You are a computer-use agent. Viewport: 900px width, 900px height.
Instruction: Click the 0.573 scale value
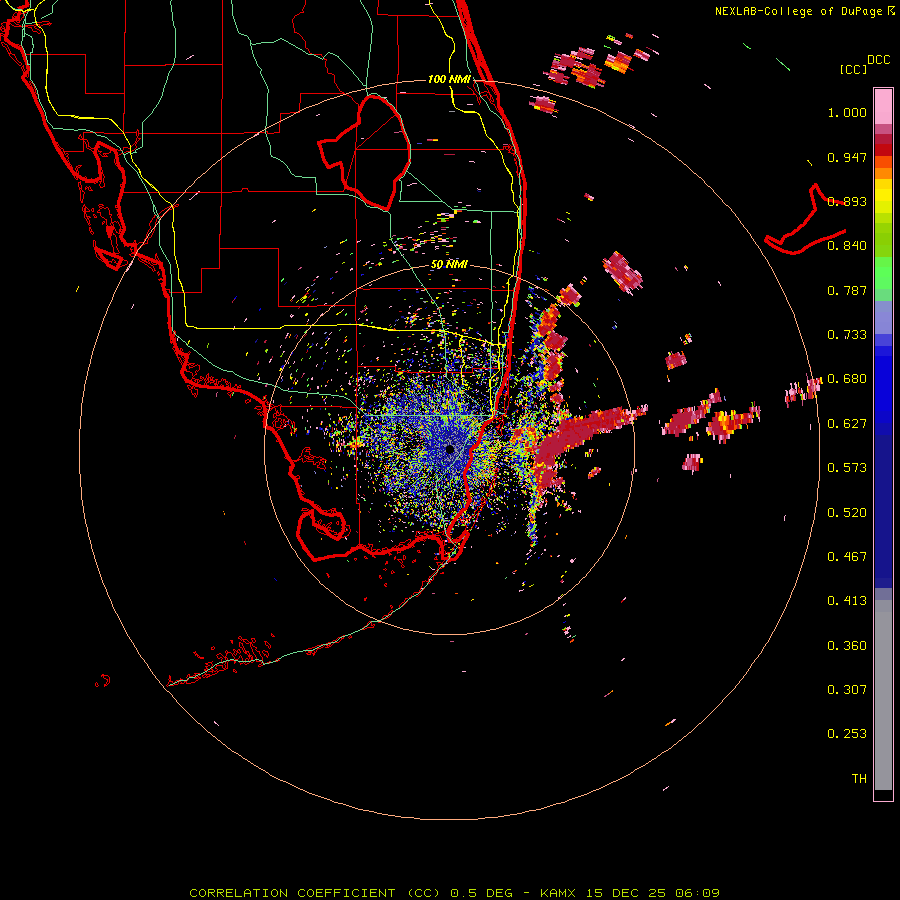tap(847, 468)
